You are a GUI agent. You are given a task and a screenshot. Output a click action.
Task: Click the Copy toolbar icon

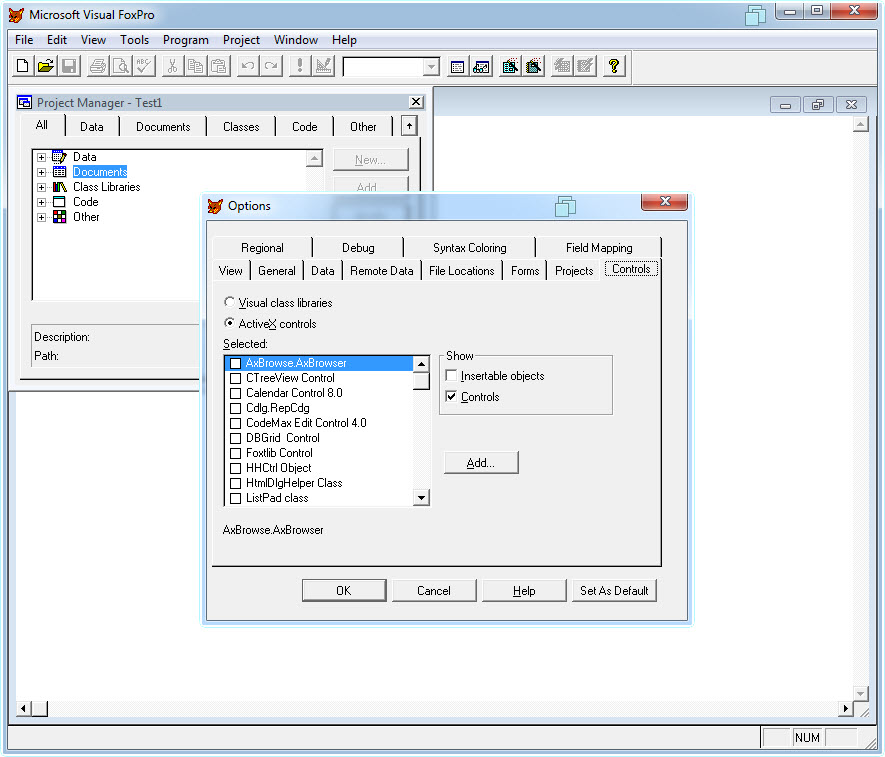(195, 67)
